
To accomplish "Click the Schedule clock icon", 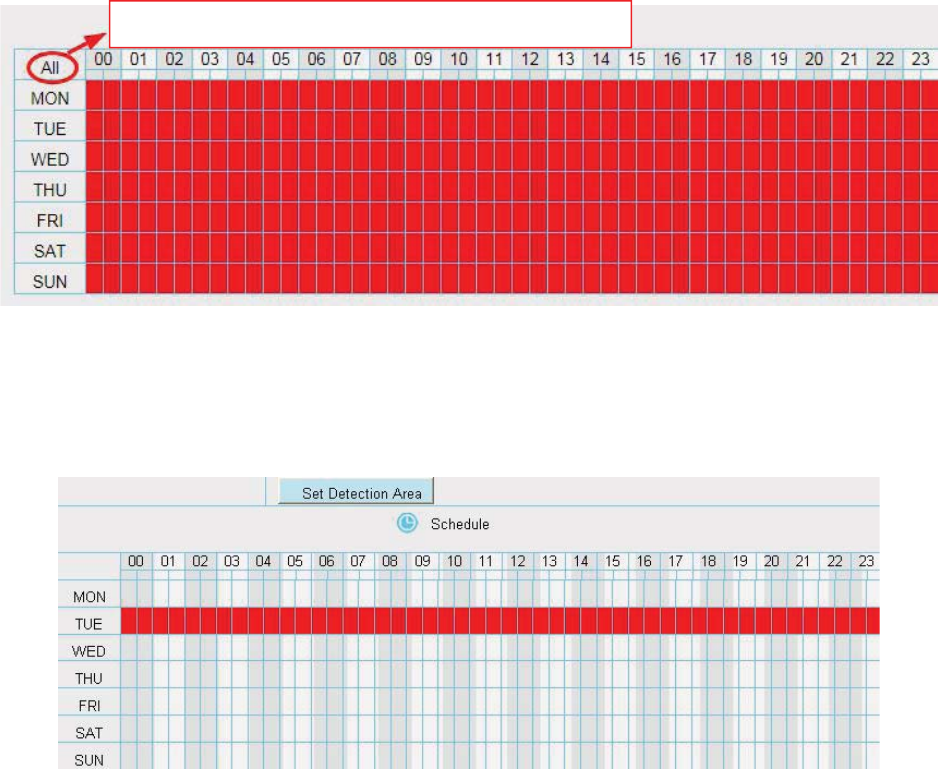I will 407,523.
